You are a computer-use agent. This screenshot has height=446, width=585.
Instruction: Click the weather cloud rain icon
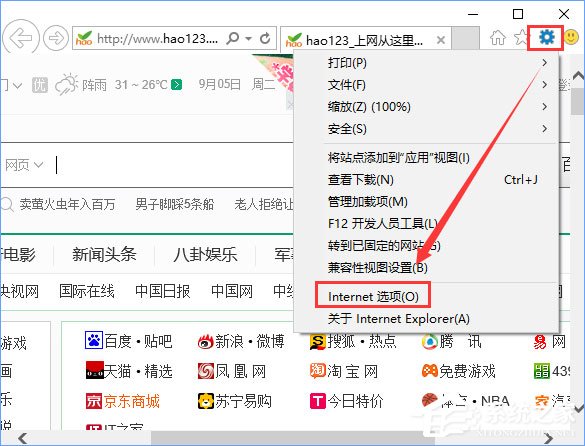coord(66,85)
